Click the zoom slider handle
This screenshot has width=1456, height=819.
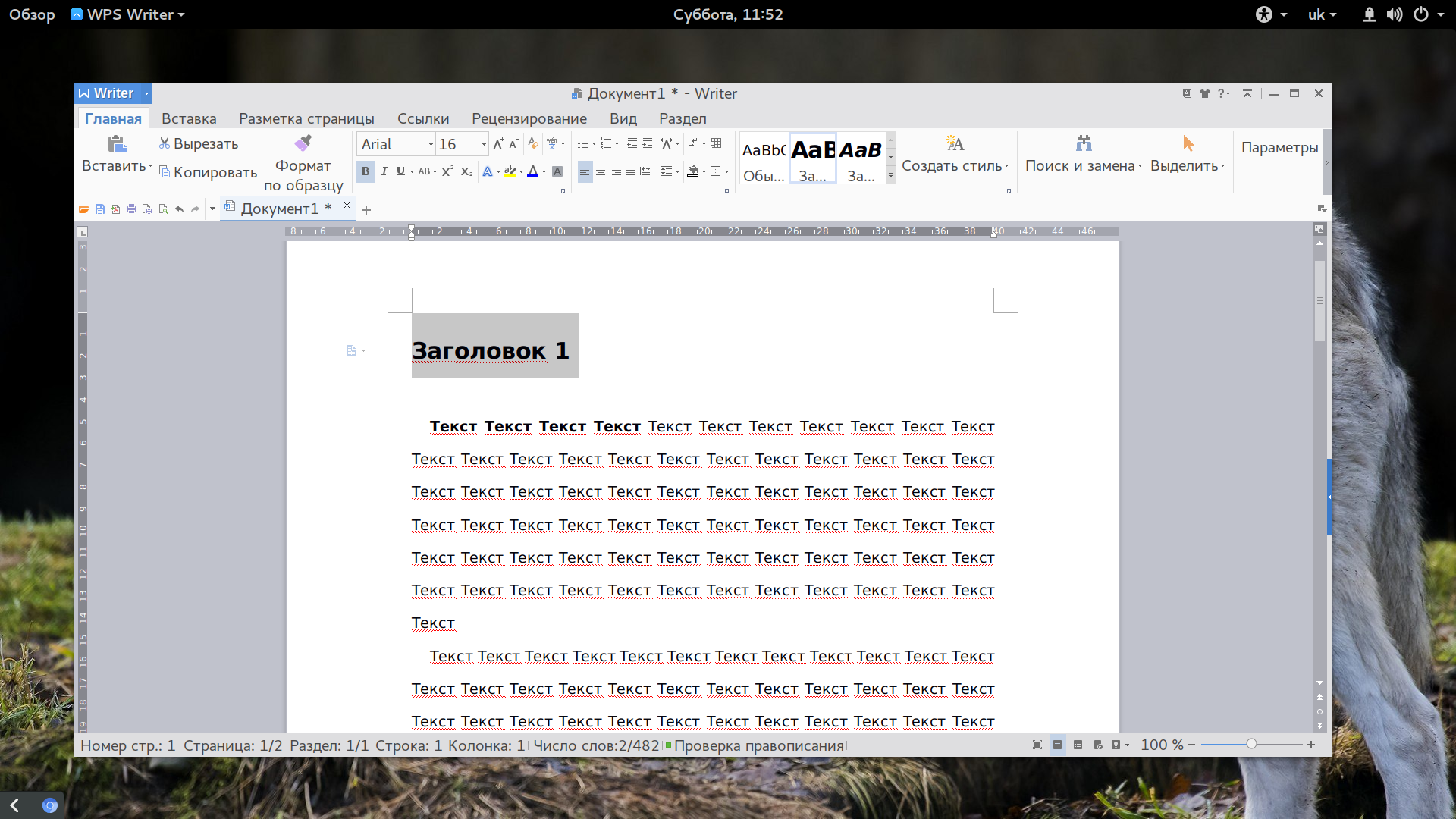(1251, 745)
